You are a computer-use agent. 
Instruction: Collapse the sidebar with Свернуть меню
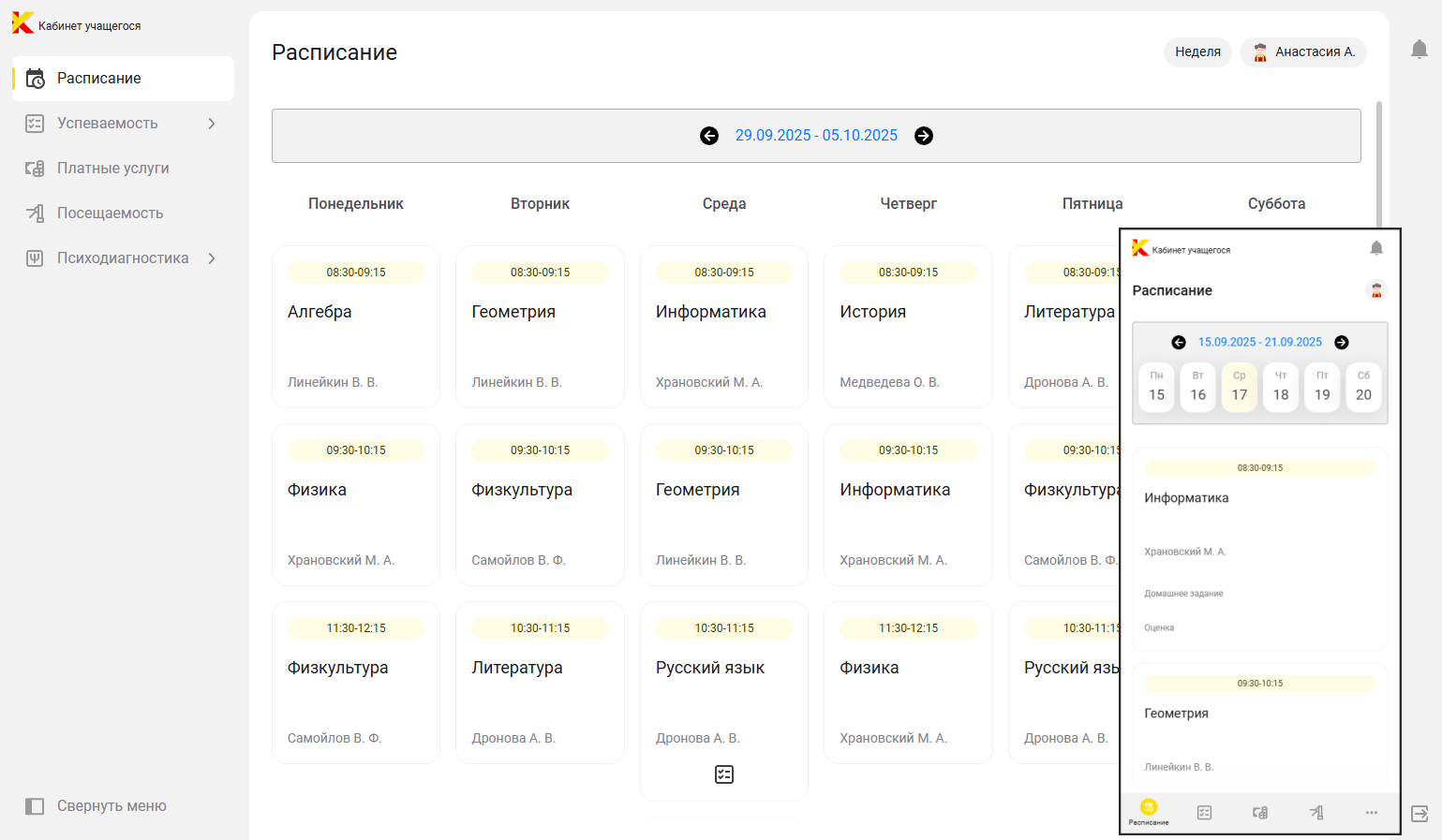point(97,806)
